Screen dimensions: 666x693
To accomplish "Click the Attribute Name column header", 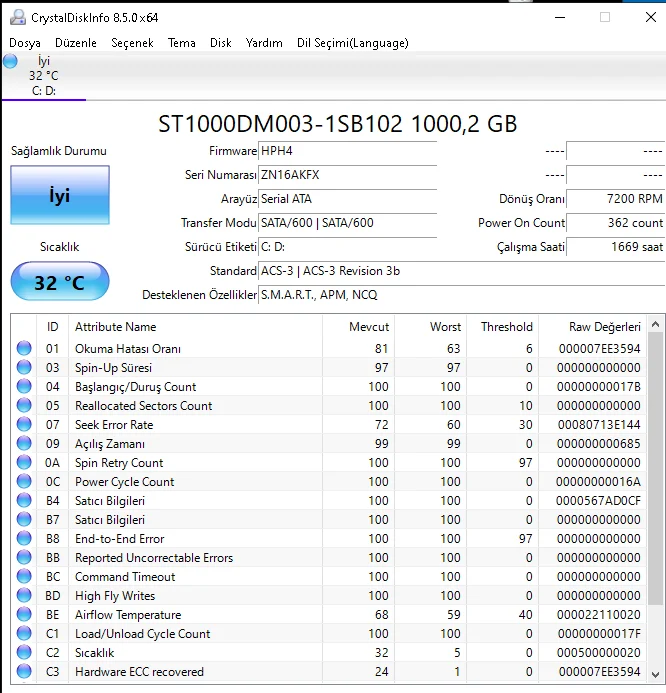I will [x=115, y=327].
